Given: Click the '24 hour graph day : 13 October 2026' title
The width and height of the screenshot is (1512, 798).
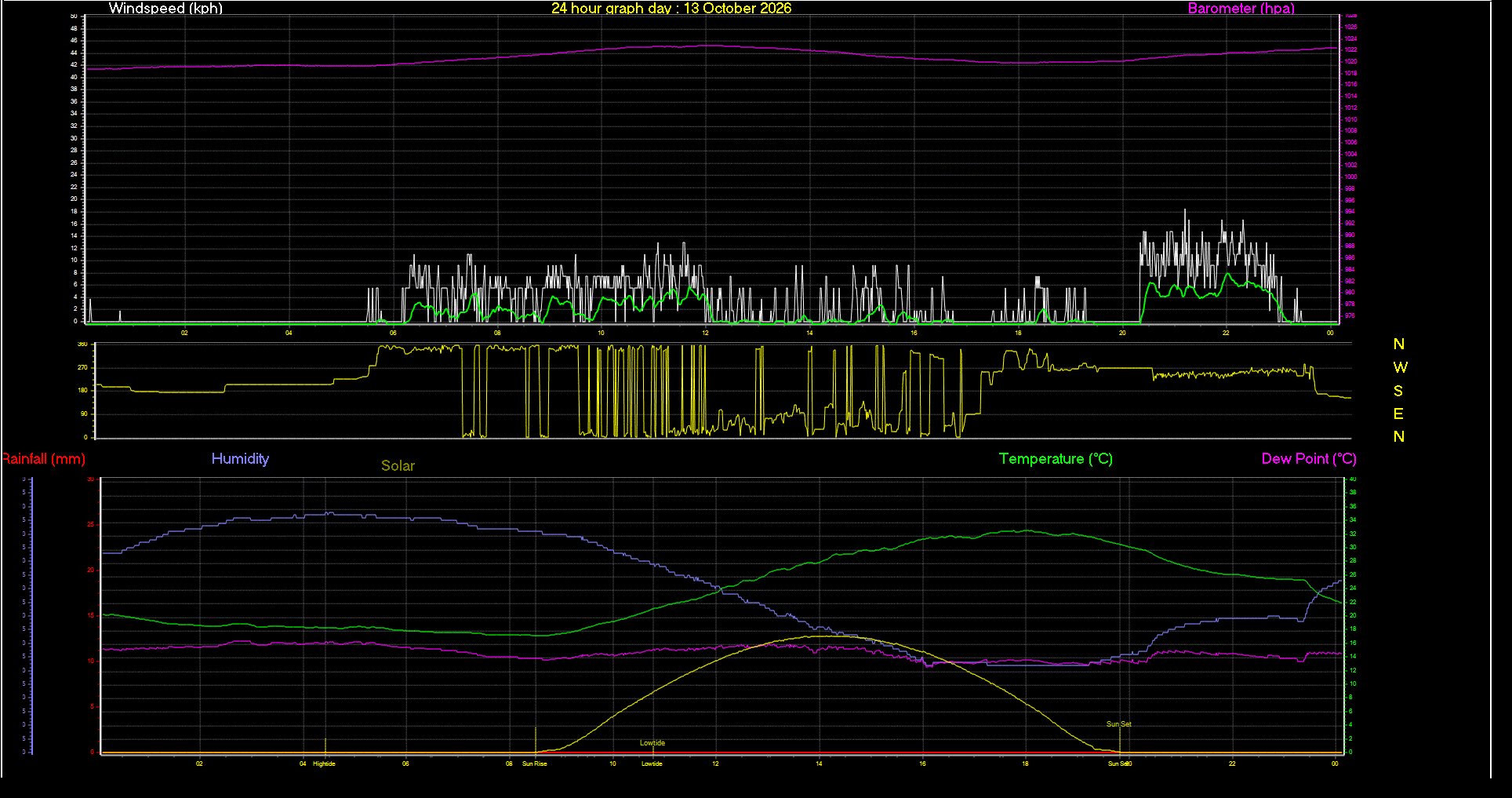Looking at the screenshot, I should coord(671,9).
